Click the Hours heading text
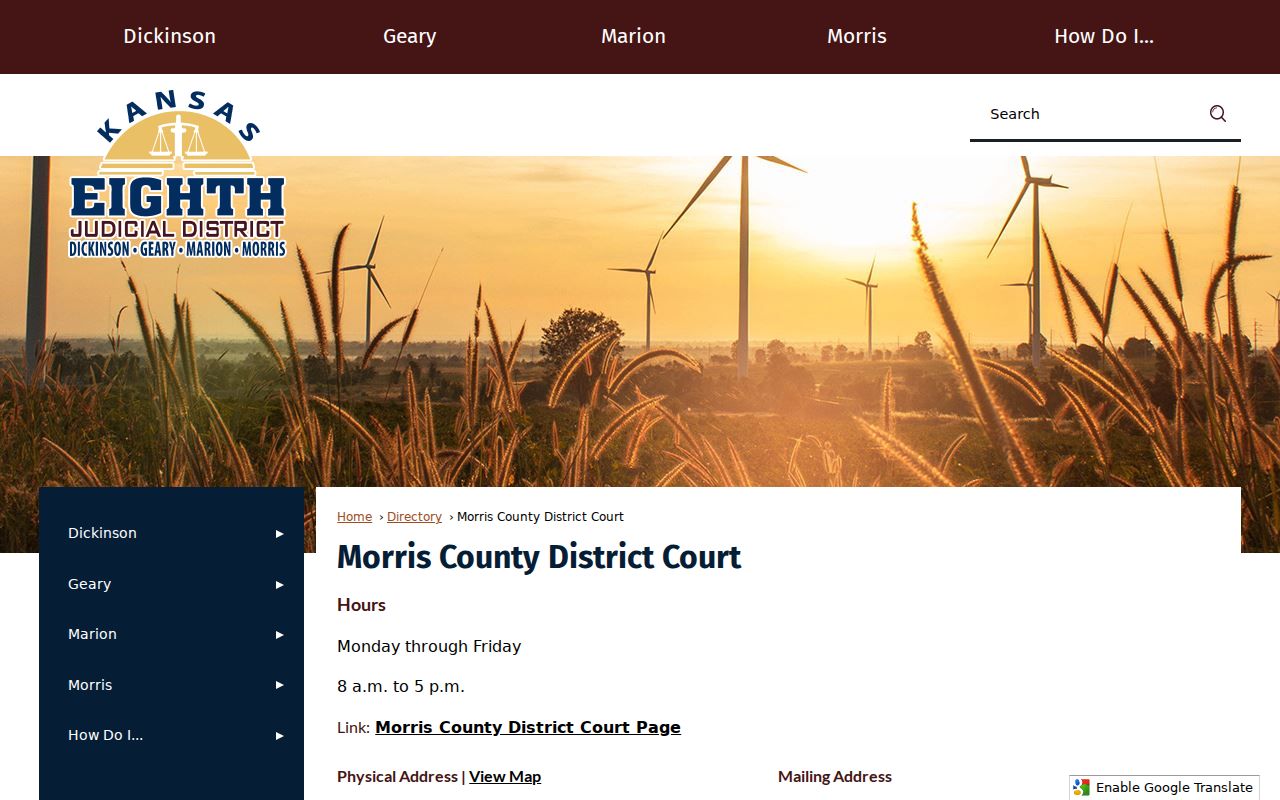 click(361, 605)
